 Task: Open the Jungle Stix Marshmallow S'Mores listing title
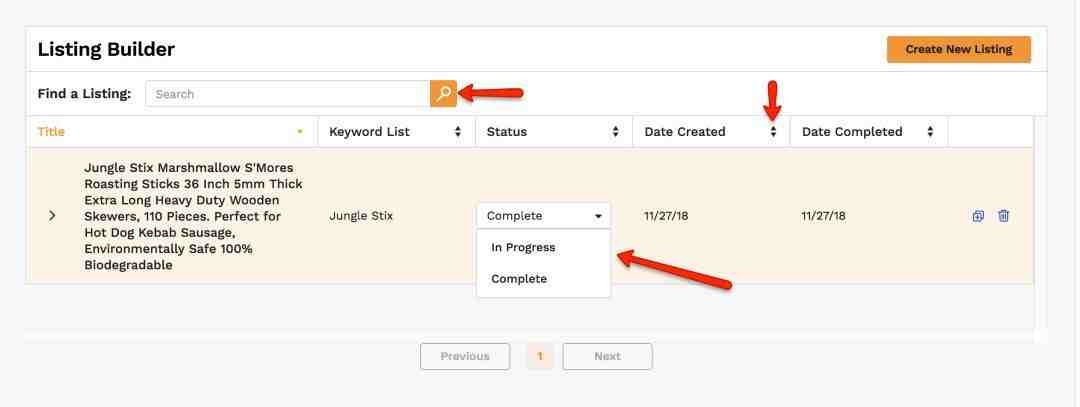click(192, 216)
